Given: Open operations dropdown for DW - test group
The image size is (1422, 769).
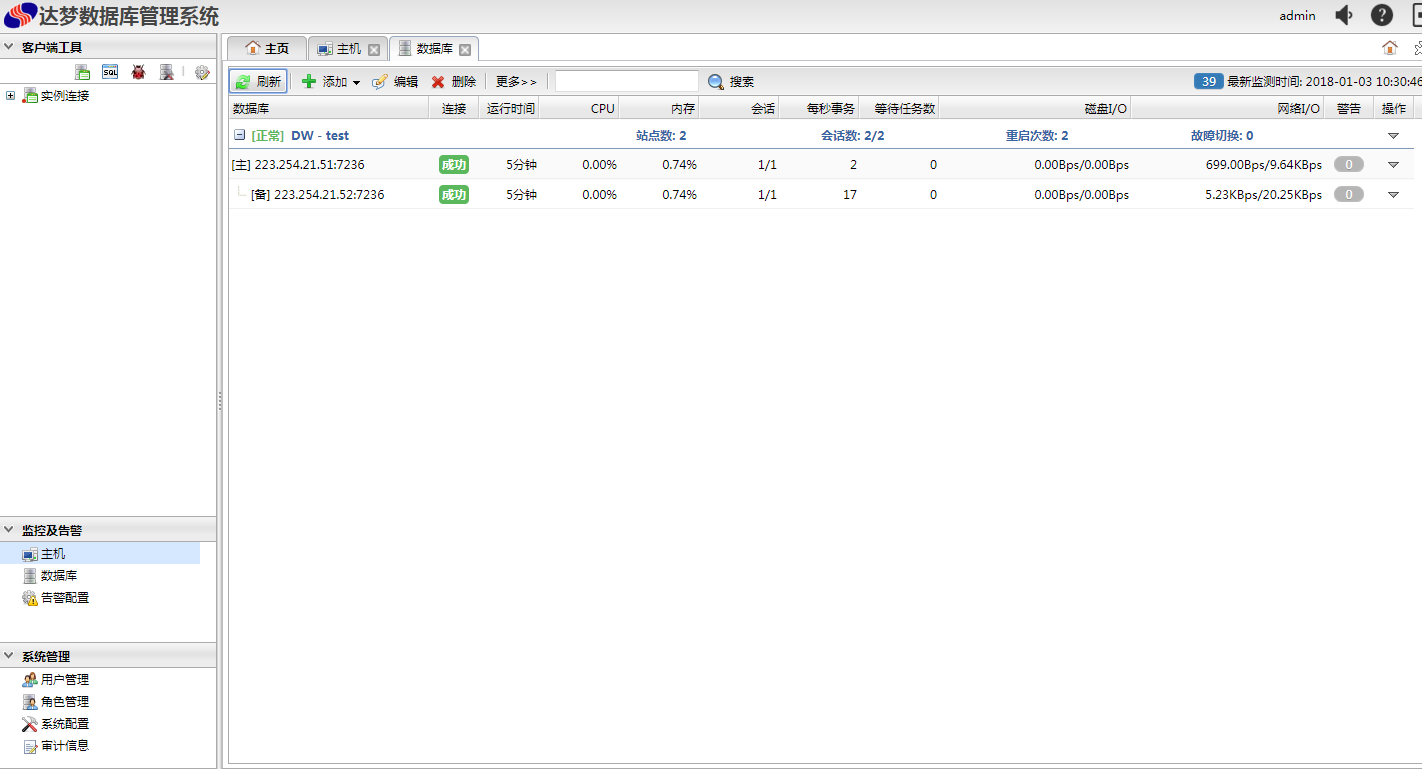Looking at the screenshot, I should coord(1393,135).
